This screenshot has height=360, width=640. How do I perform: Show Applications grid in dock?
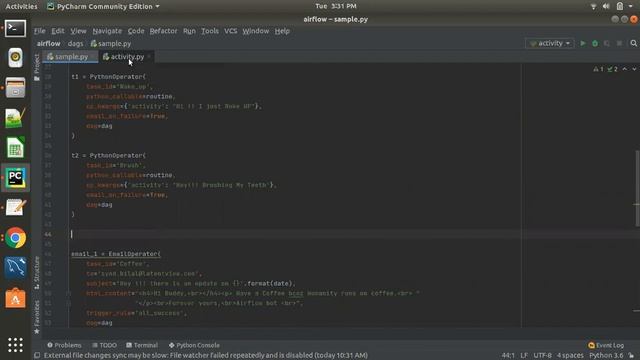click(16, 345)
